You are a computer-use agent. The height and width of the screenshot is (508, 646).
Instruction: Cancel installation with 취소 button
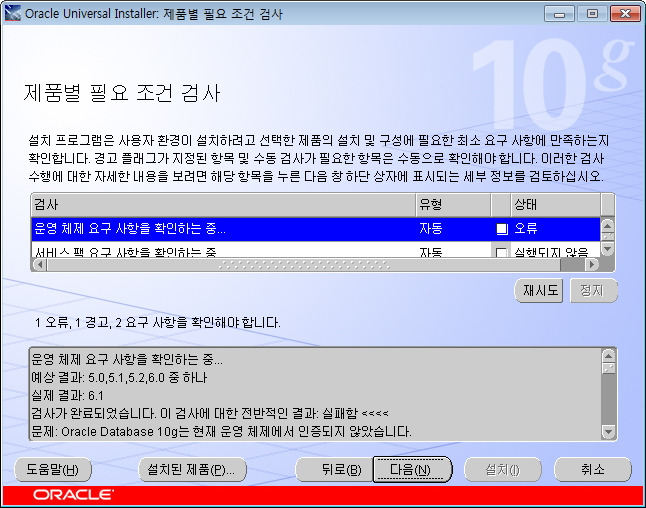click(592, 469)
